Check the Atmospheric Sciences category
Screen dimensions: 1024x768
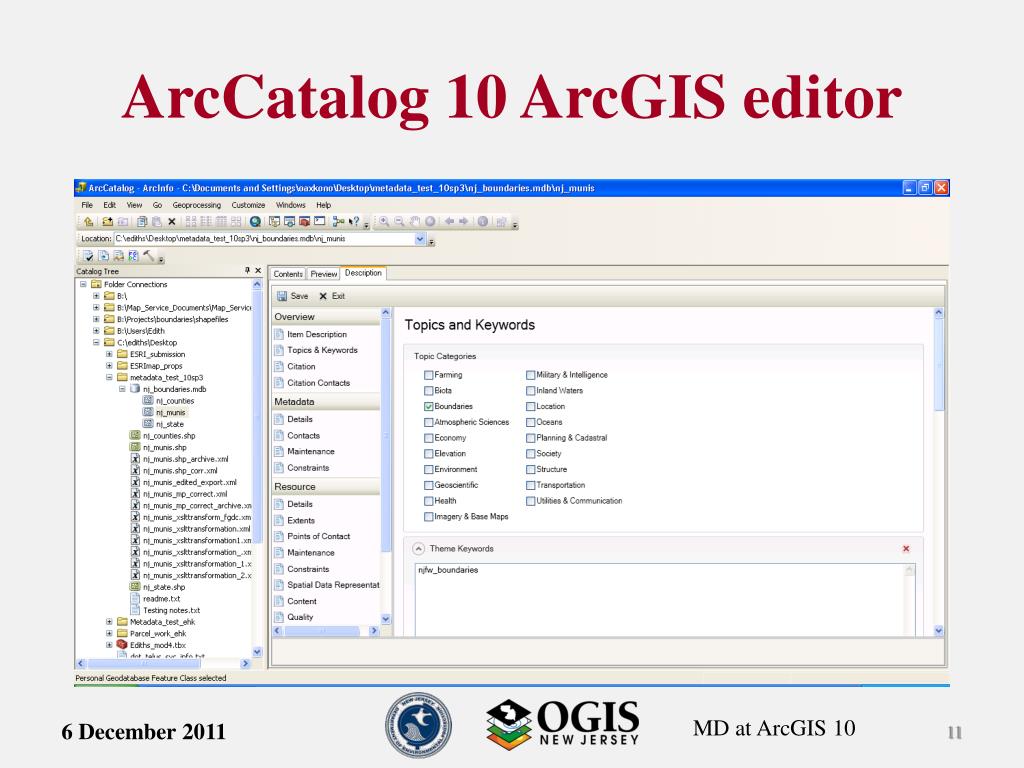point(428,423)
